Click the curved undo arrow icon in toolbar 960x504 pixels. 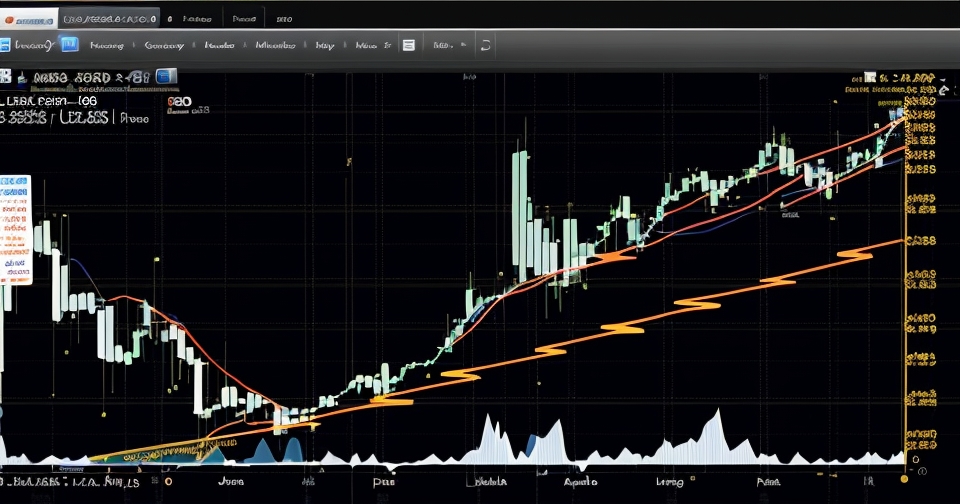click(x=486, y=45)
